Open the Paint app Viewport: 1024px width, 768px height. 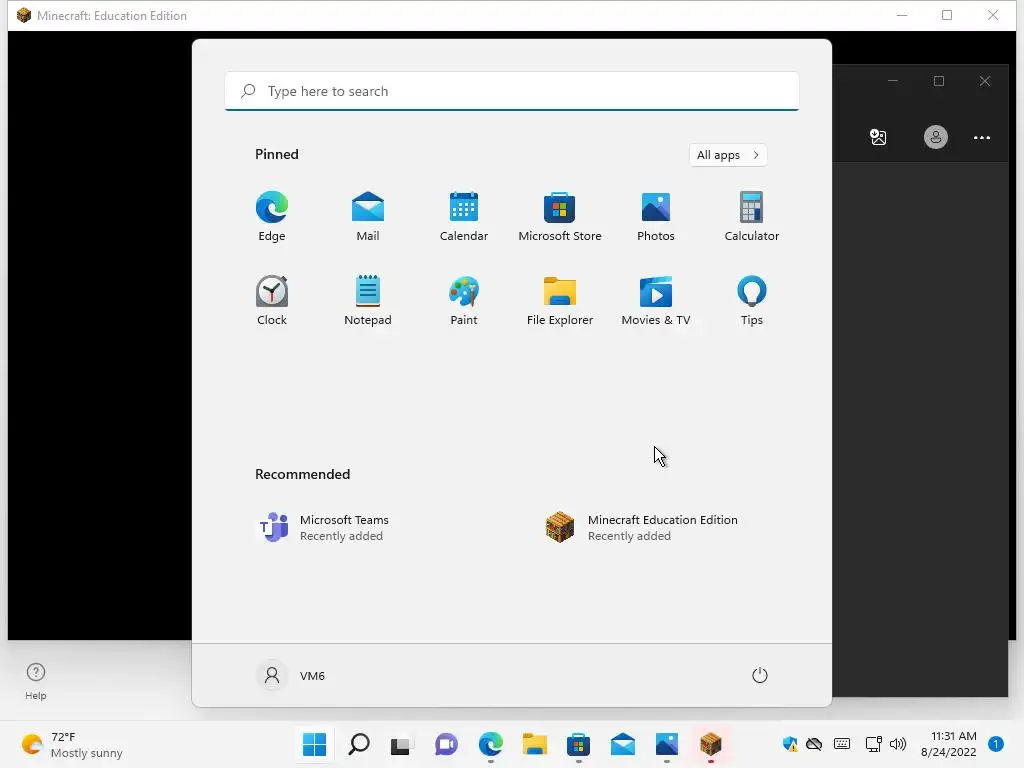coord(464,300)
